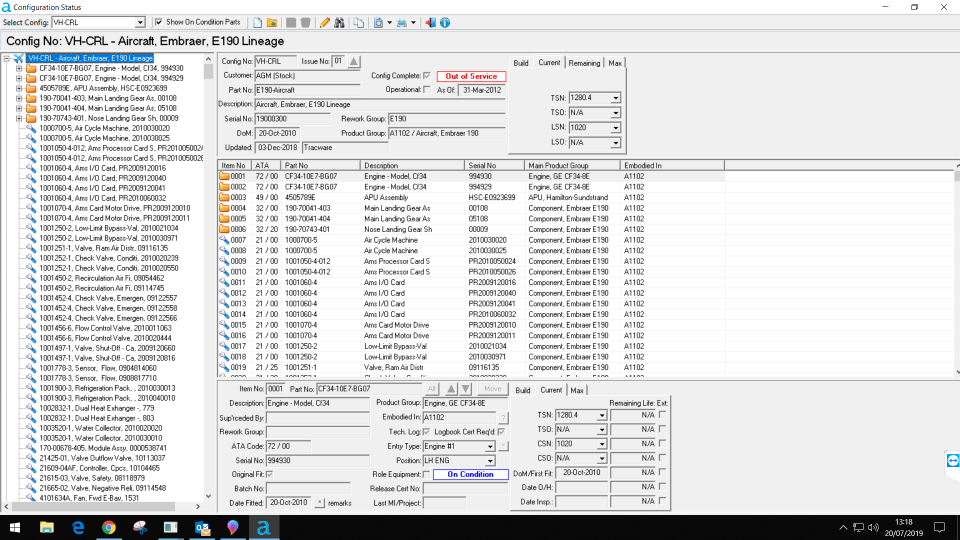Switch to the lower Build tab
Image resolution: width=960 pixels, height=540 pixels.
click(x=522, y=390)
